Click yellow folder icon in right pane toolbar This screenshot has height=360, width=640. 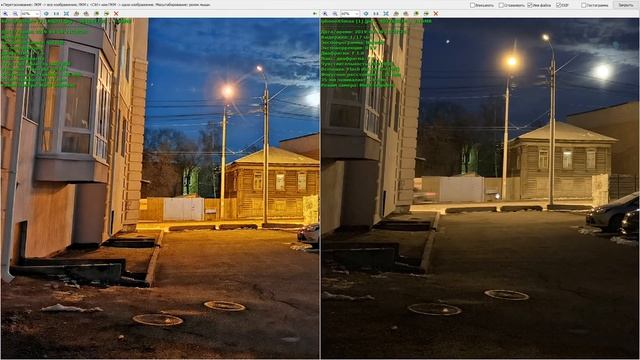click(426, 13)
